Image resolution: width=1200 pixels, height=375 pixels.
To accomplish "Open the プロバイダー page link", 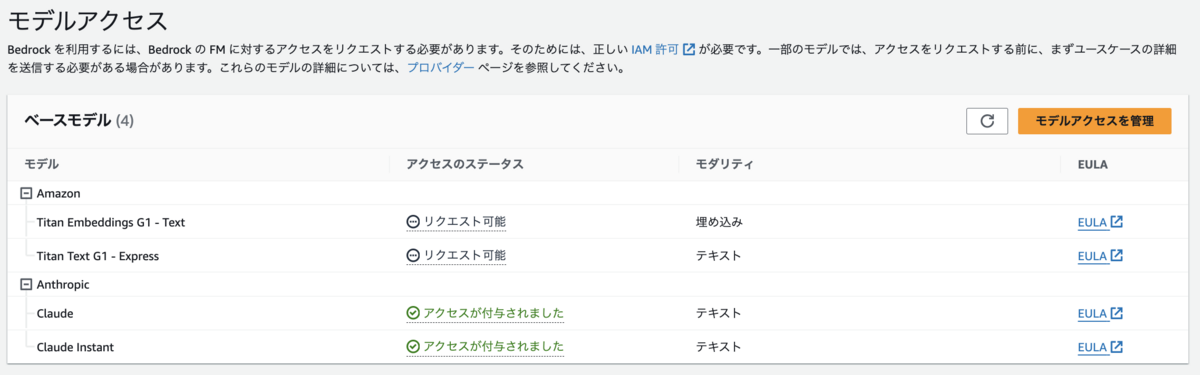I will click(441, 69).
